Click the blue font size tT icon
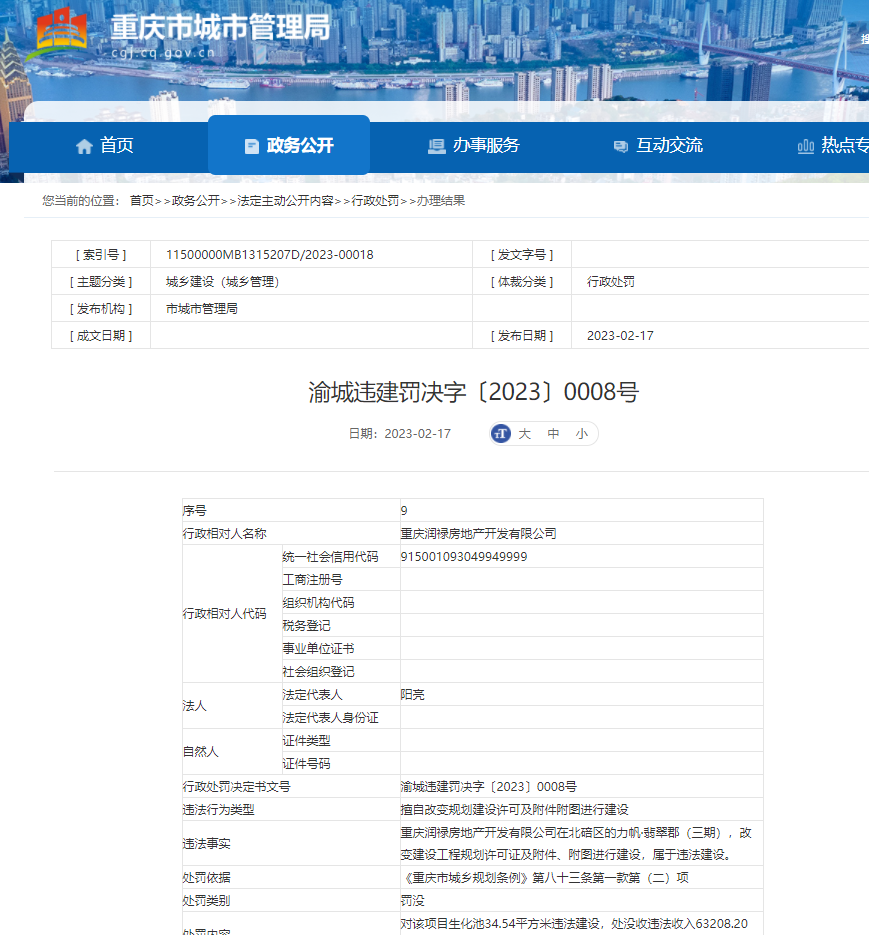 pos(501,434)
